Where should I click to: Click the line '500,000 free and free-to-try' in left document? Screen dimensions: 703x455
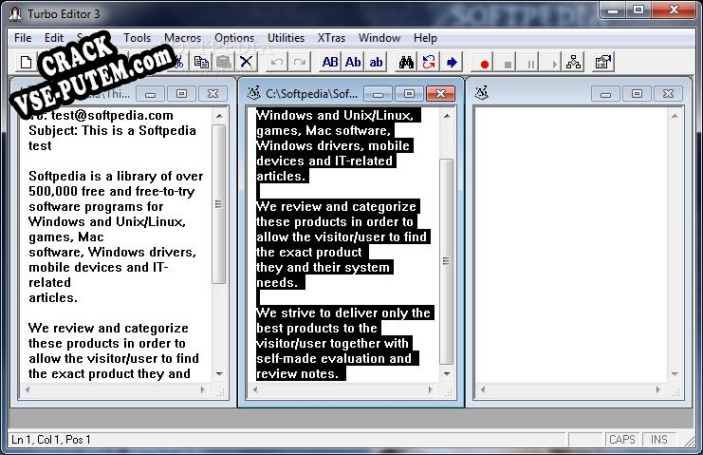coord(112,191)
